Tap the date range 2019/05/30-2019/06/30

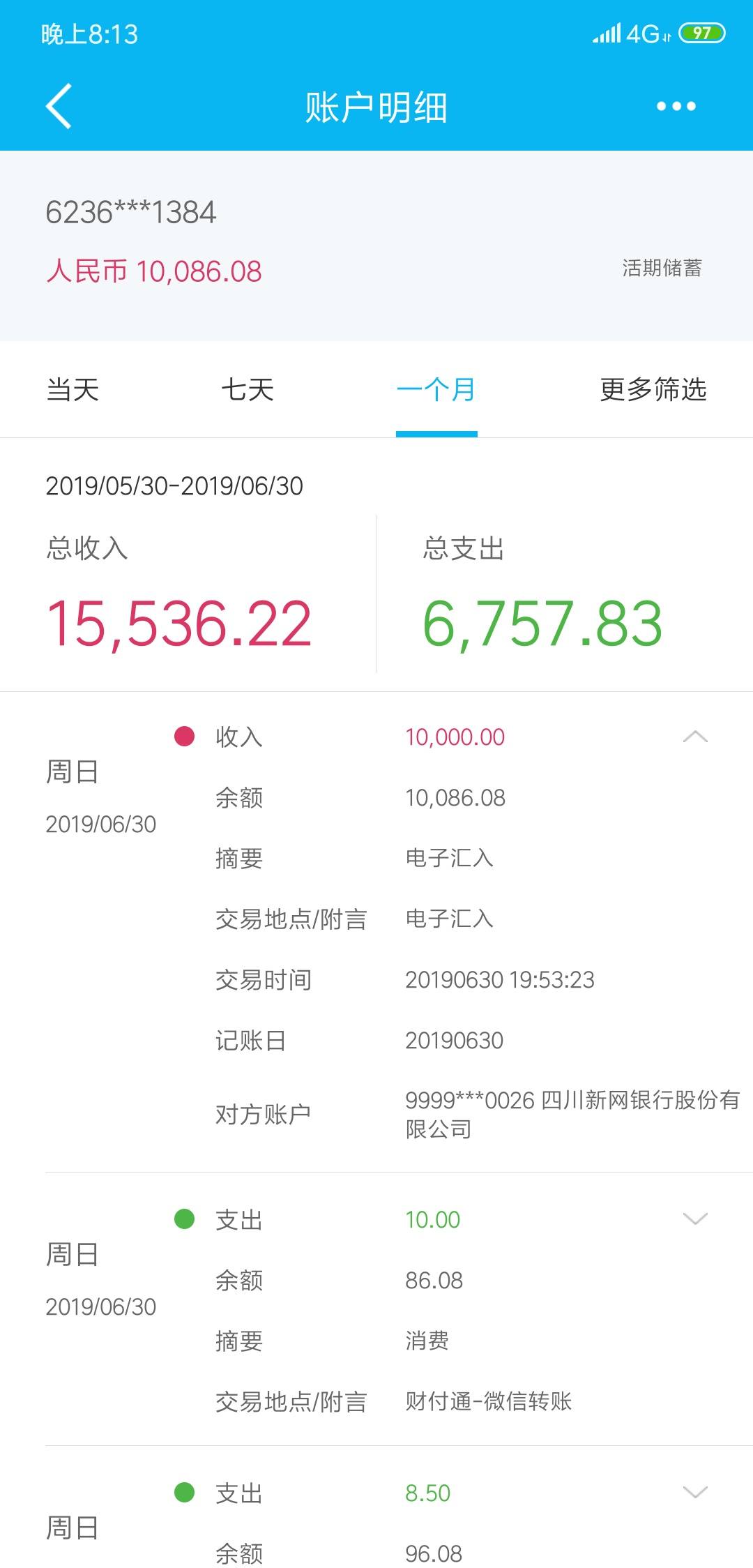click(x=174, y=486)
